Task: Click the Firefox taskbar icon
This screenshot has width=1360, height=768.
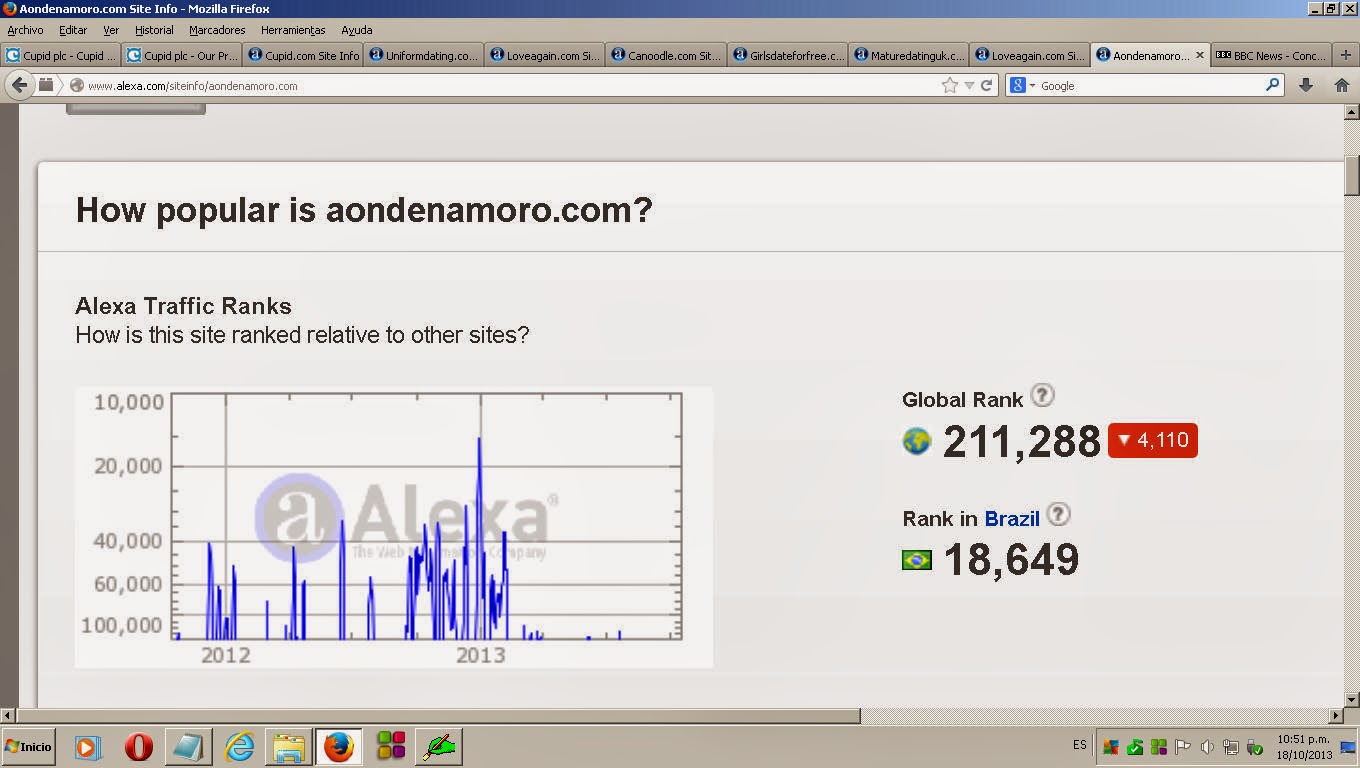Action: pos(339,746)
